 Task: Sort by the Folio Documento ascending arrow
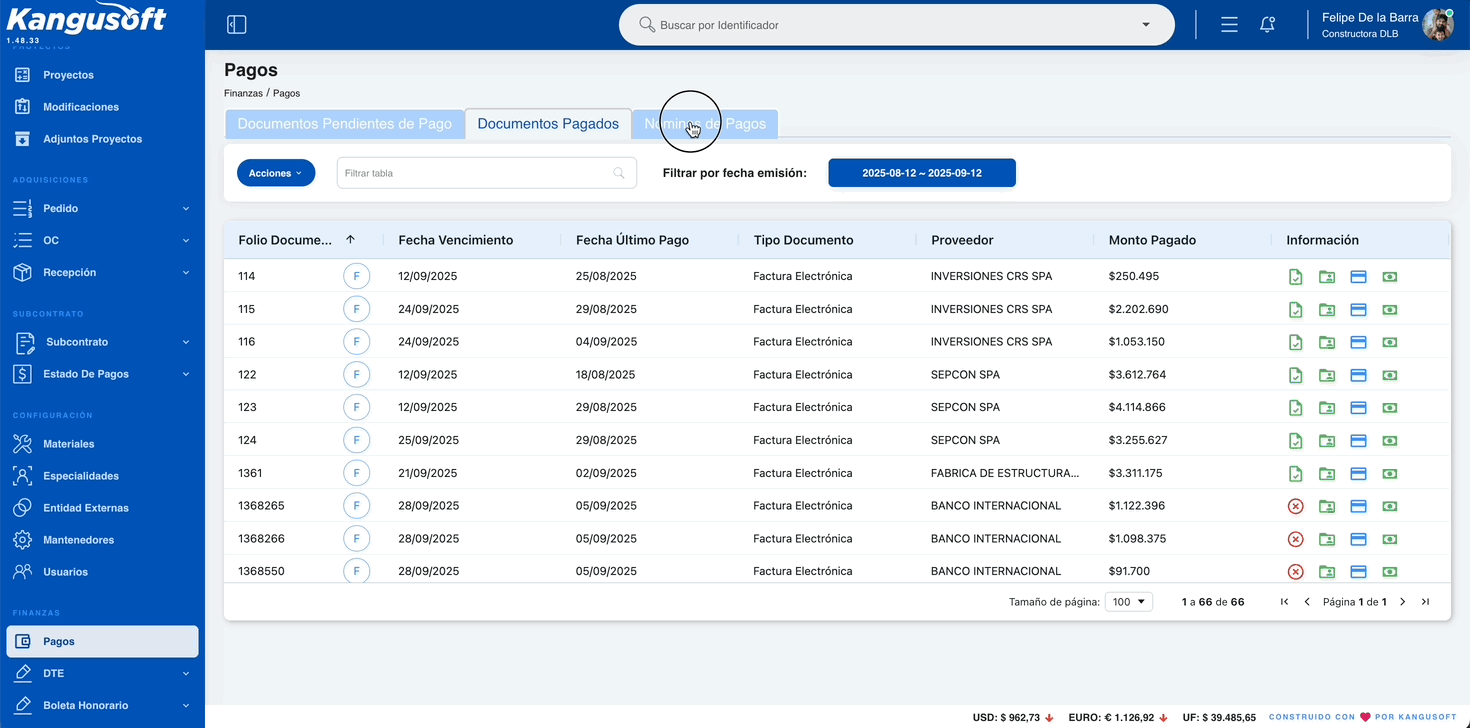tap(350, 240)
